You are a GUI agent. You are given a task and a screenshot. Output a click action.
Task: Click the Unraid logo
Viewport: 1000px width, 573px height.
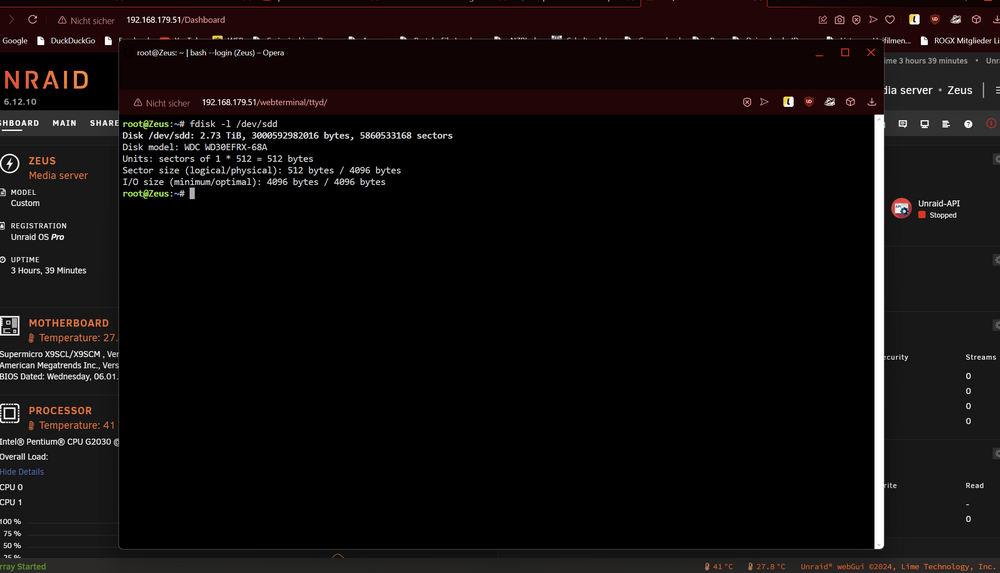coord(45,80)
